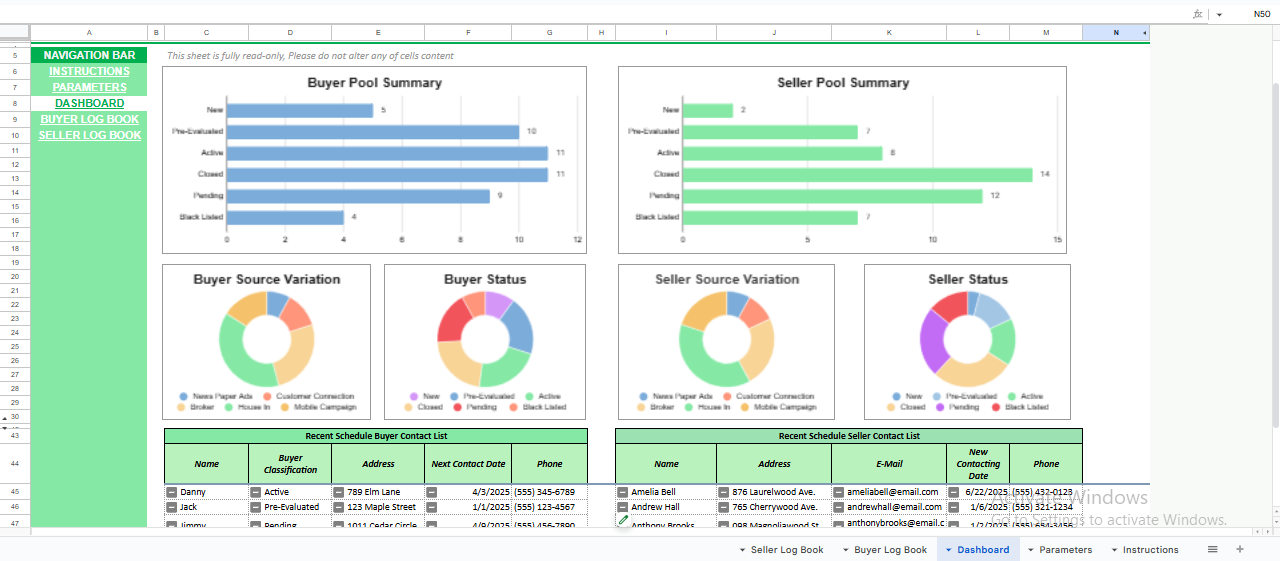Click the N50 name box field
The height and width of the screenshot is (561, 1280).
[1262, 14]
